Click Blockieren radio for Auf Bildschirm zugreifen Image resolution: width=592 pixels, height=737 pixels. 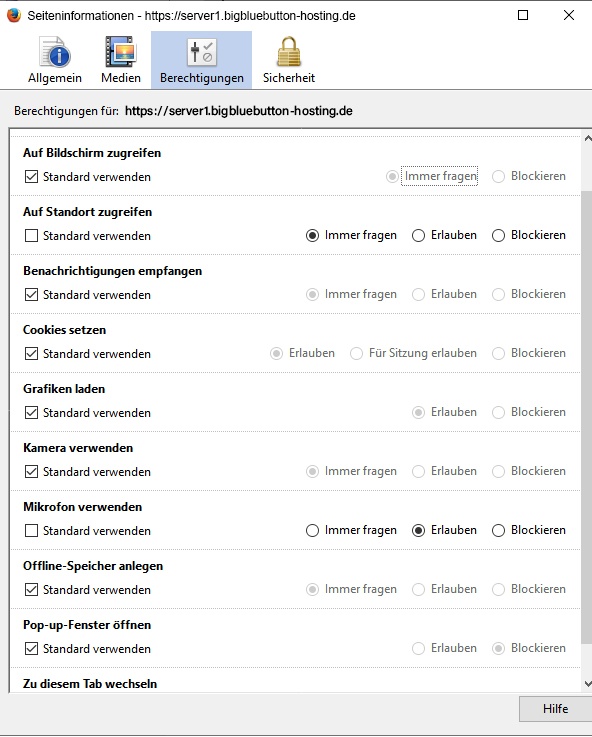(498, 177)
